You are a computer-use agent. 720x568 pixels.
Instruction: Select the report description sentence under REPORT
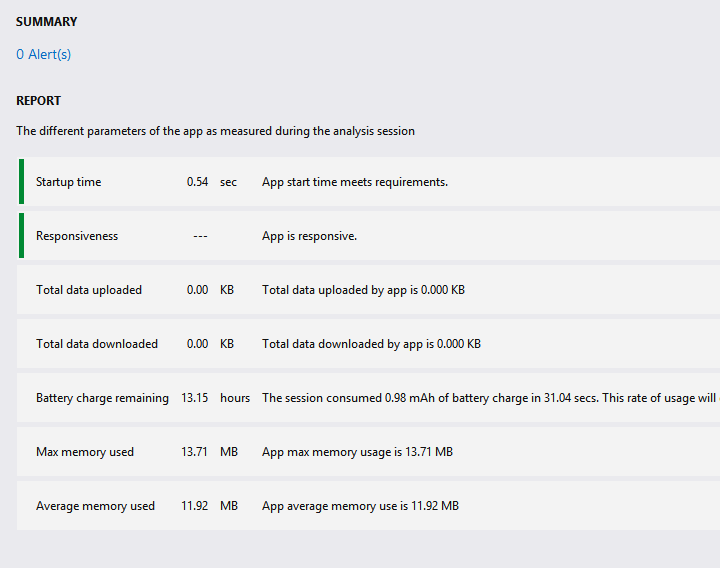[x=215, y=131]
